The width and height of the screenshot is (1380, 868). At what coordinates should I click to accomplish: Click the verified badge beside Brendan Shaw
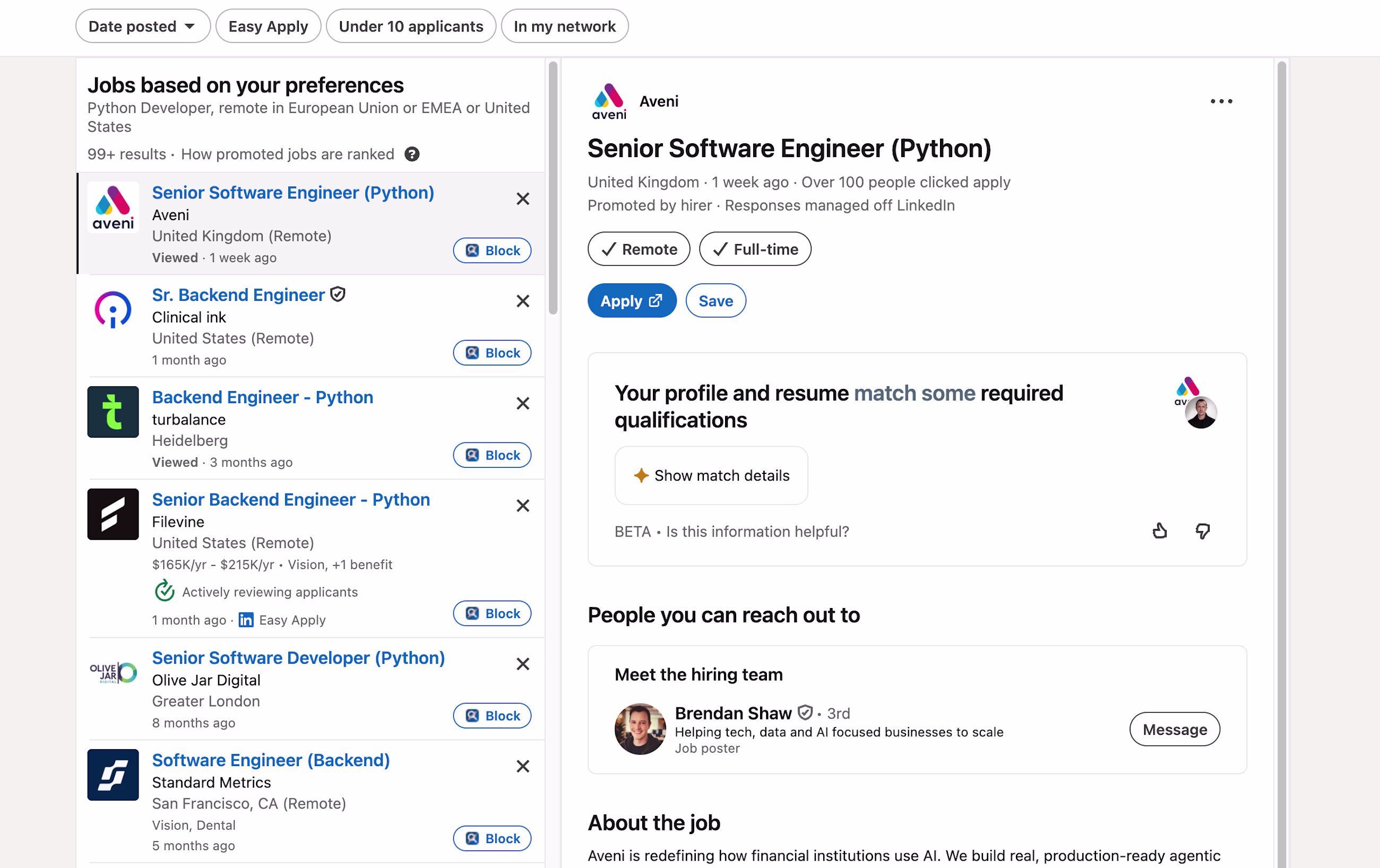[x=805, y=712]
